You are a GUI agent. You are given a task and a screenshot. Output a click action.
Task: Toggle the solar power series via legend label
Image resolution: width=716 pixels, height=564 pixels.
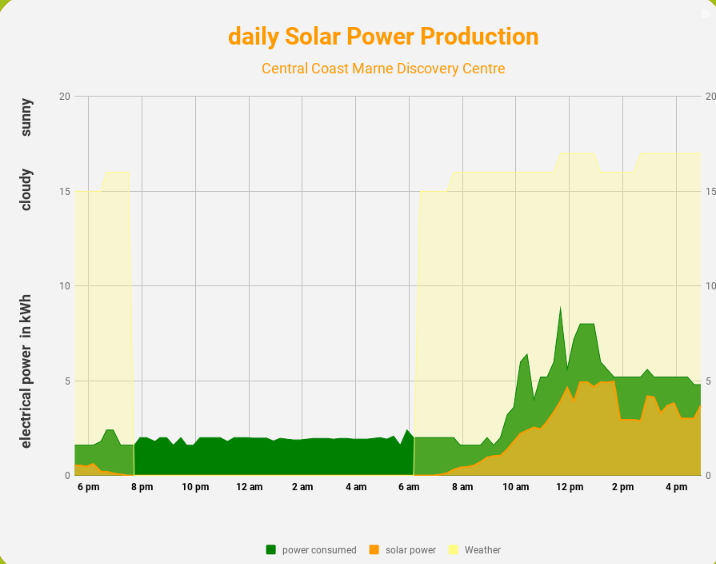click(411, 550)
